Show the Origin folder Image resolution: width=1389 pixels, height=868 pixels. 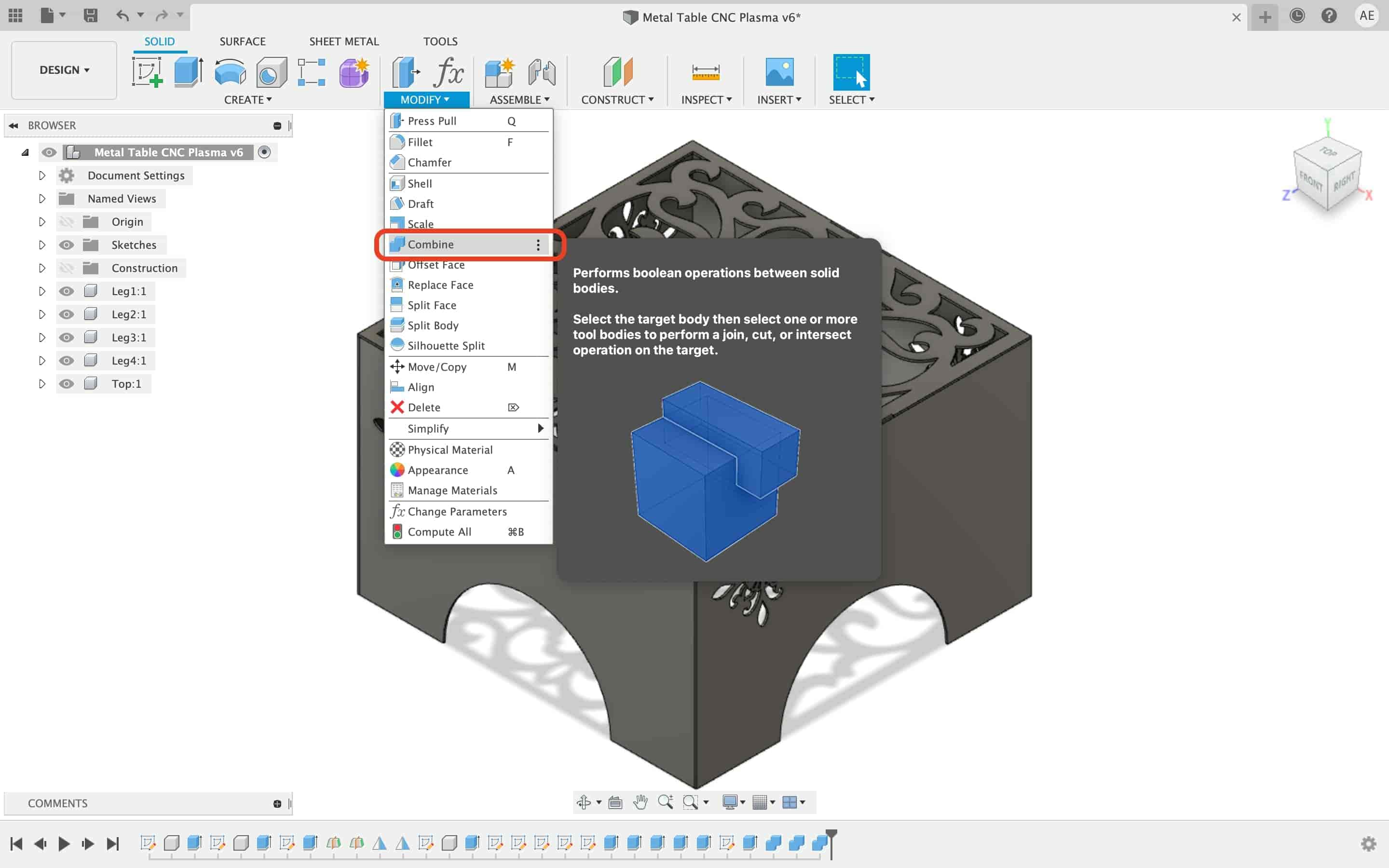(x=67, y=222)
